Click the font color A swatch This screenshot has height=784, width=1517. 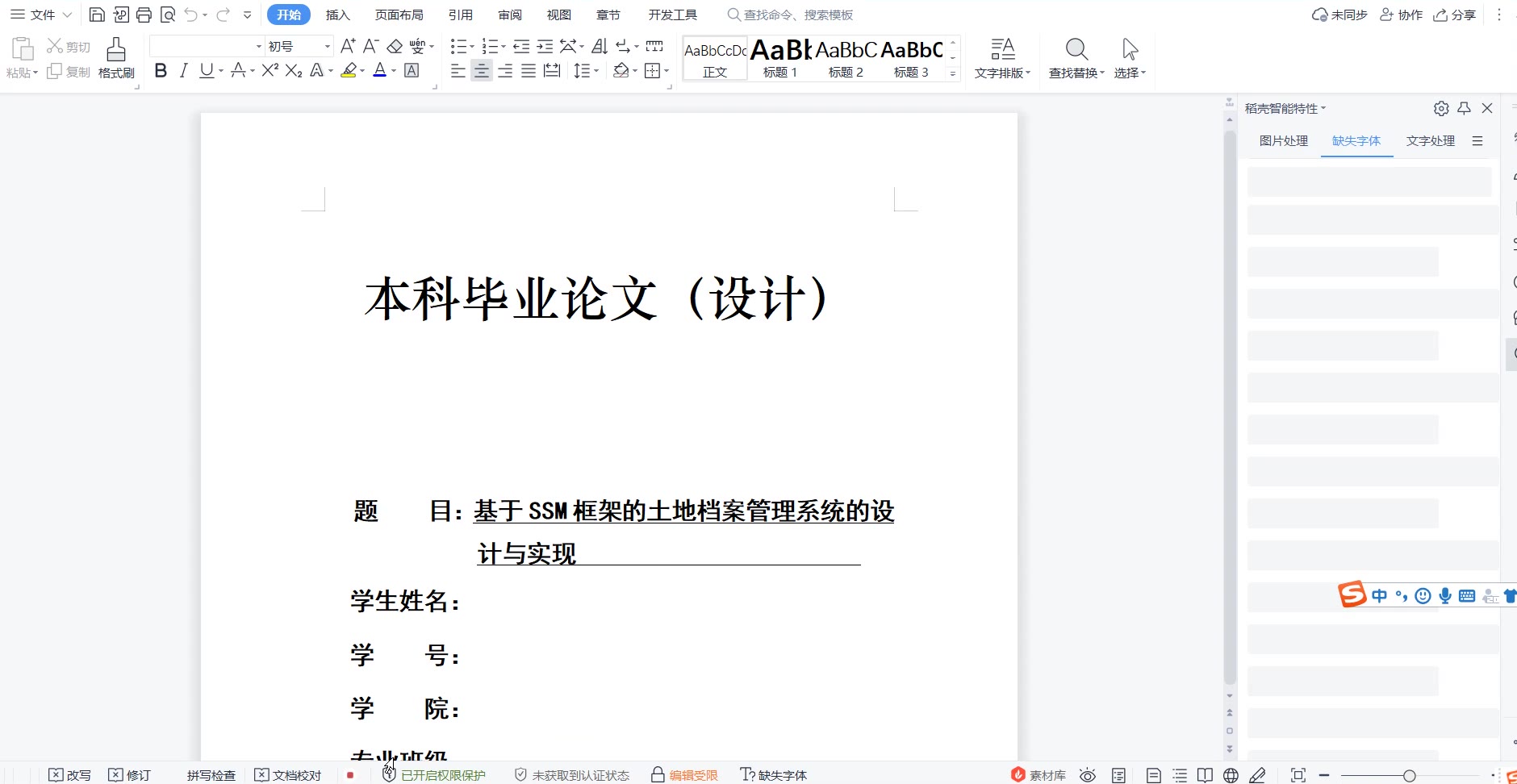380,70
